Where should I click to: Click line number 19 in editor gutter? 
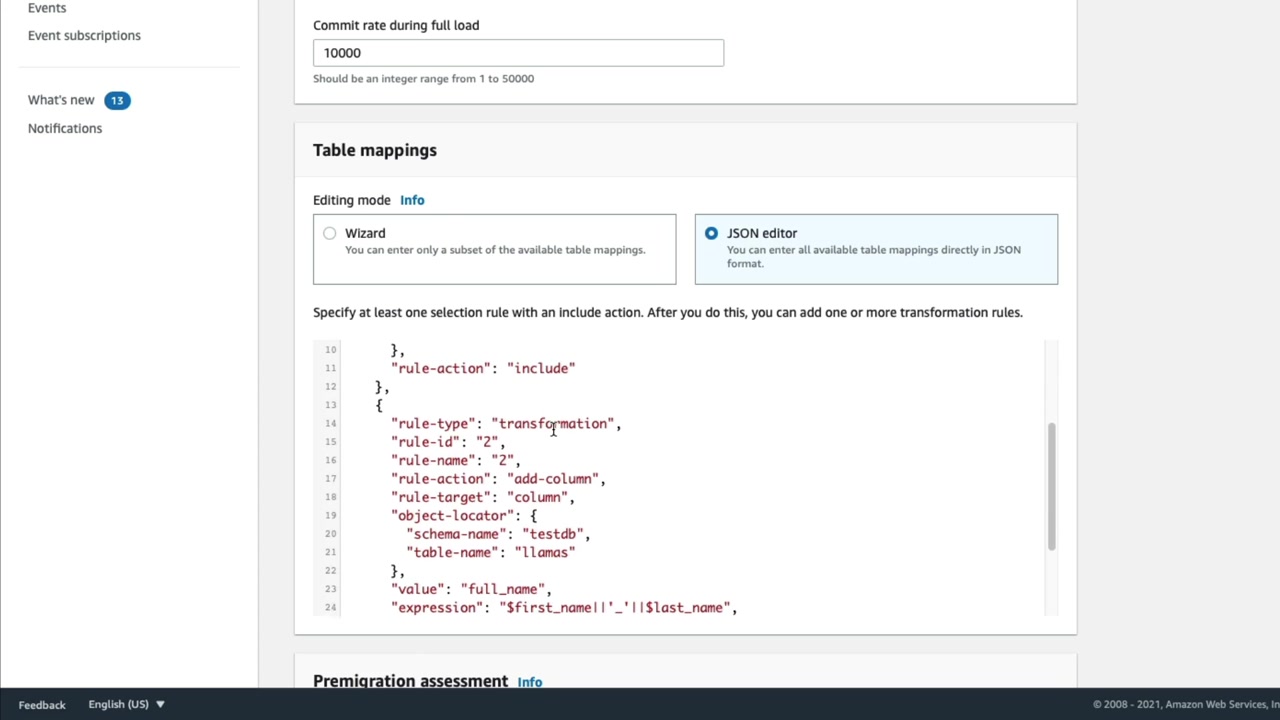[x=330, y=515]
